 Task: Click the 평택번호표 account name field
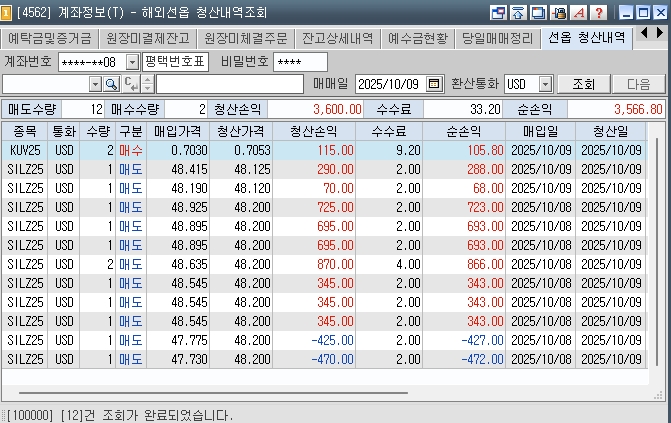[175, 62]
